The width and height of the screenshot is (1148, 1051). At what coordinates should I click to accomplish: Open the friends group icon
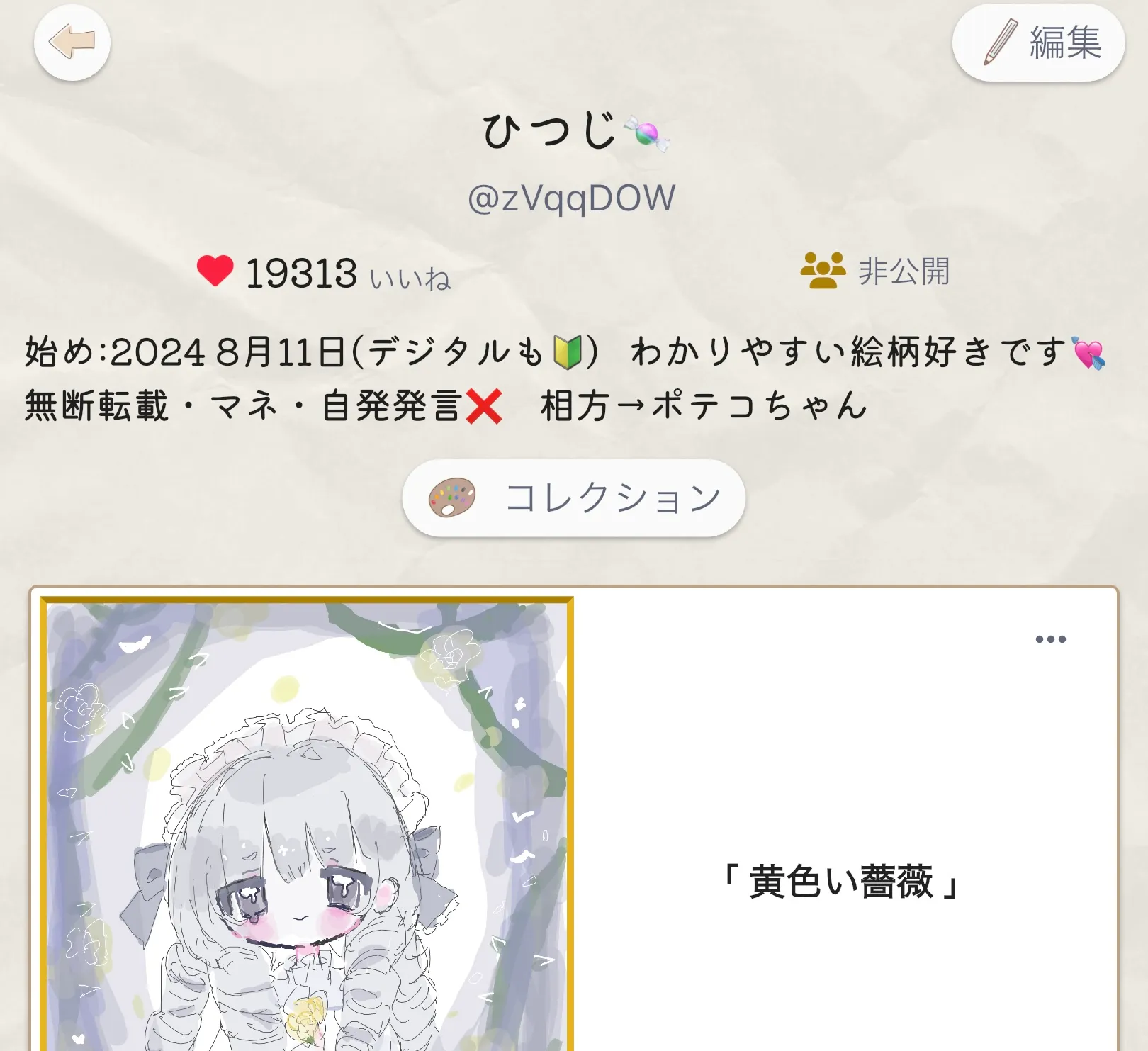pos(823,270)
